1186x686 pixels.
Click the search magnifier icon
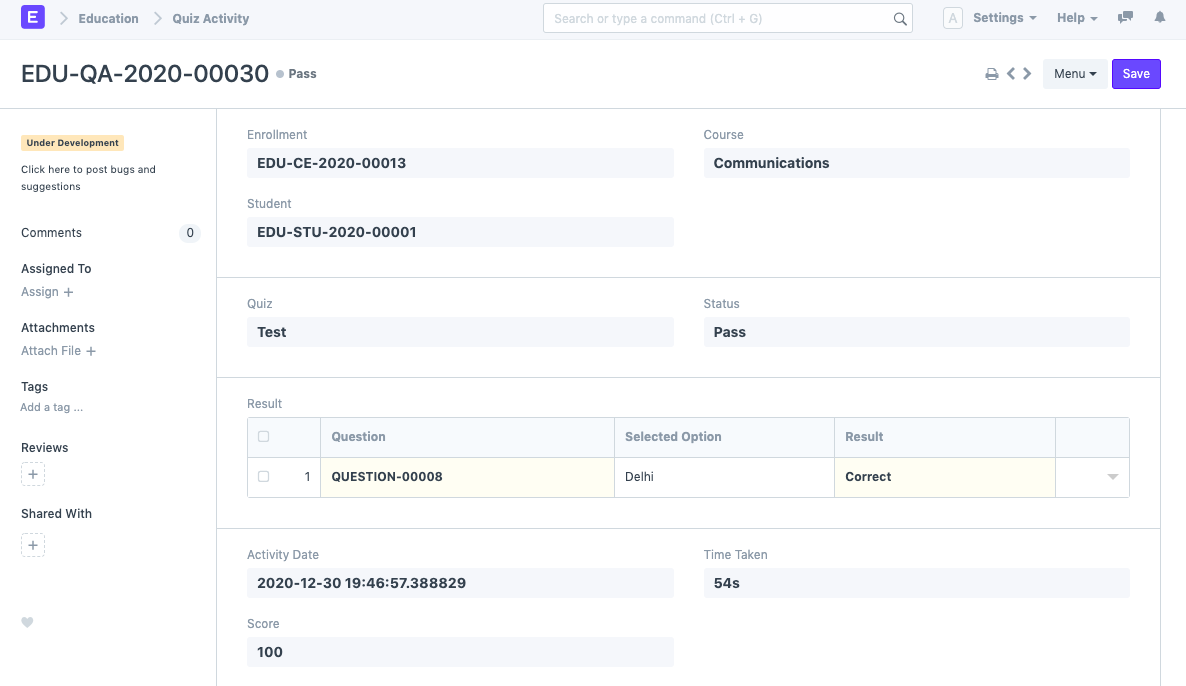point(900,19)
